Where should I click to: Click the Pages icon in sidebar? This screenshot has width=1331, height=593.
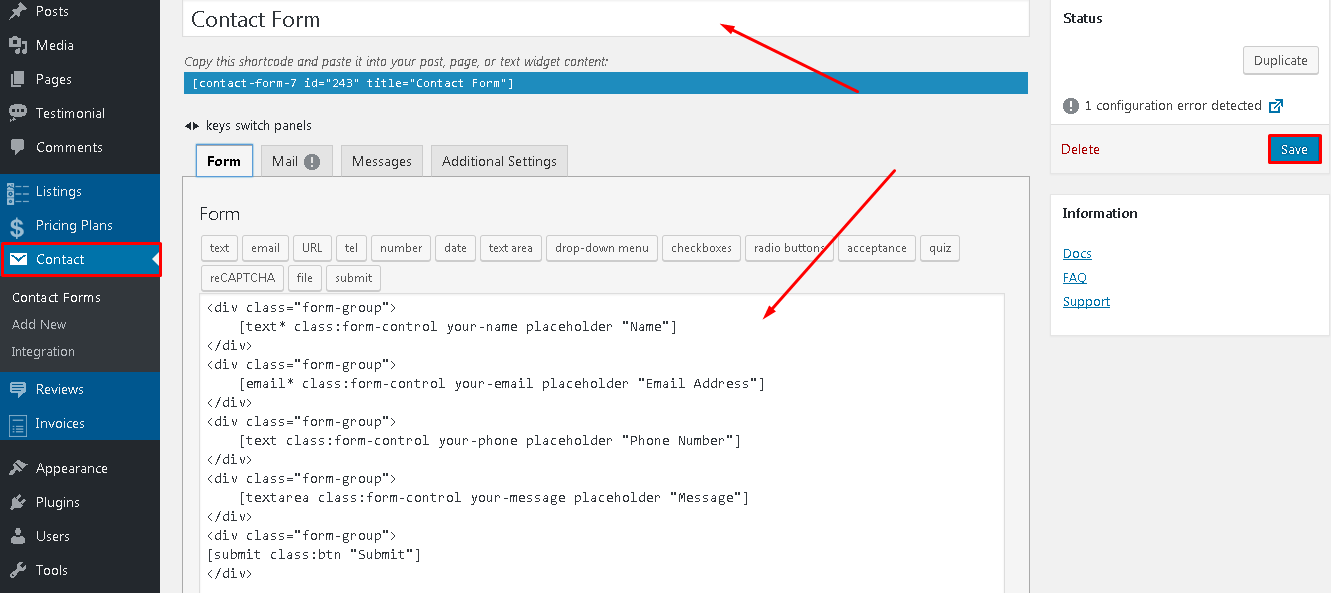click(x=18, y=79)
